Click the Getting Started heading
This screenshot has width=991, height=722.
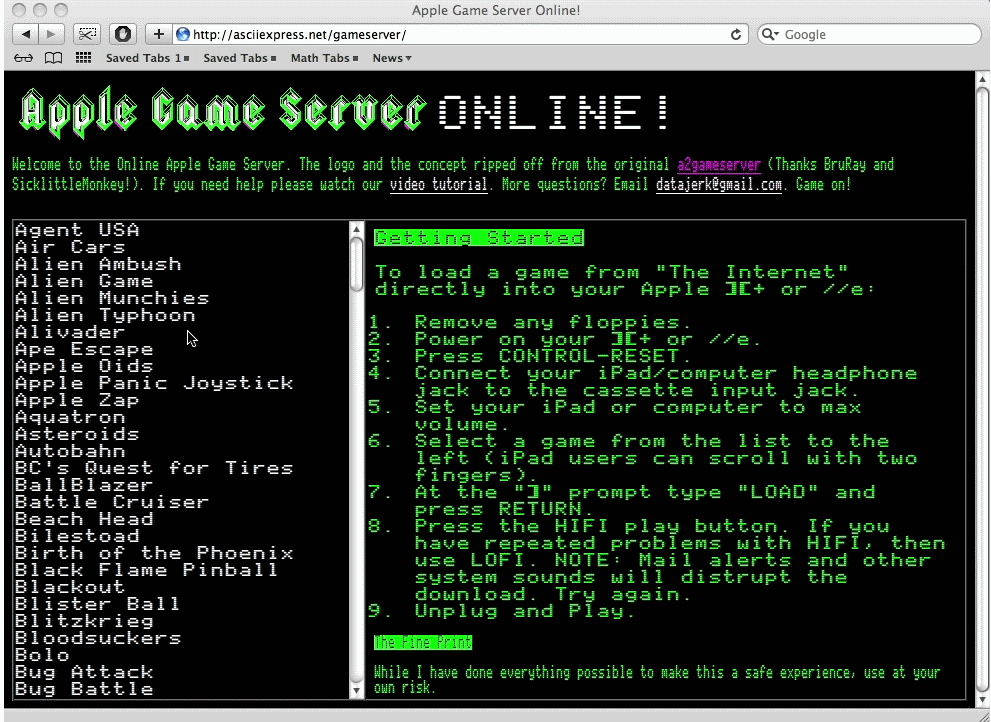pos(479,238)
